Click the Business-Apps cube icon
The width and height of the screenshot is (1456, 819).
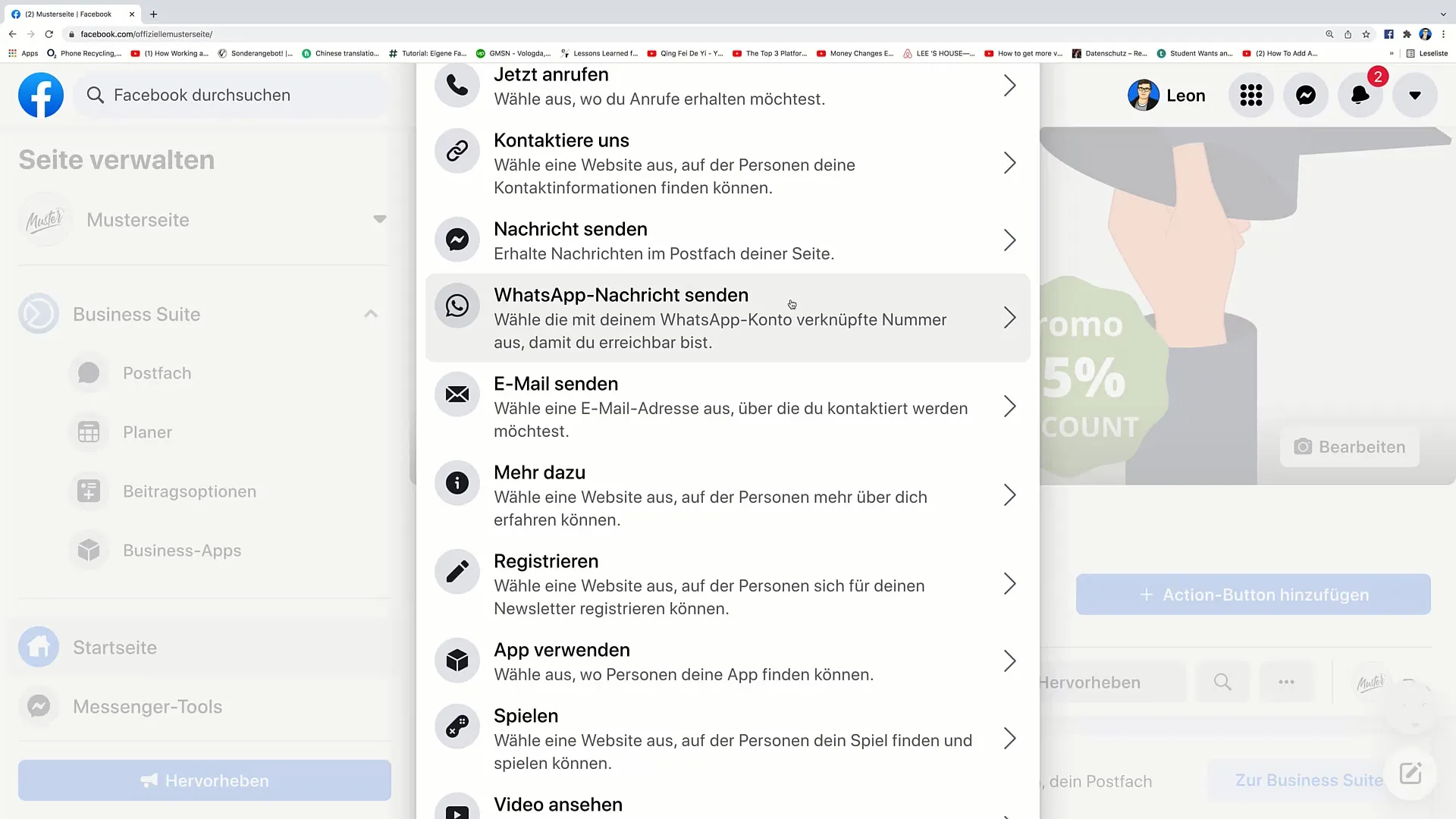[x=89, y=551]
